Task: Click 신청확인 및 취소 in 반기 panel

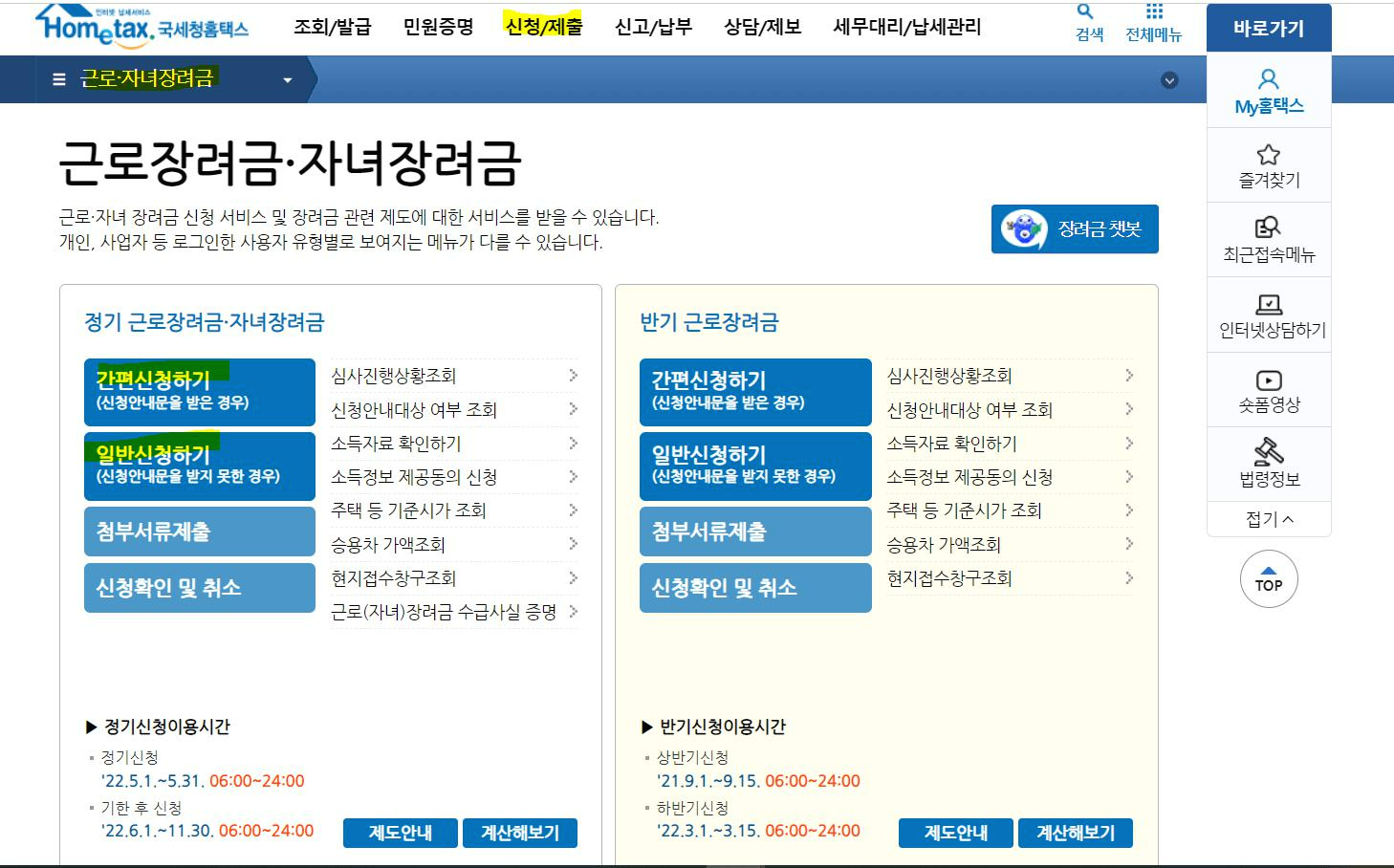Action: click(755, 587)
